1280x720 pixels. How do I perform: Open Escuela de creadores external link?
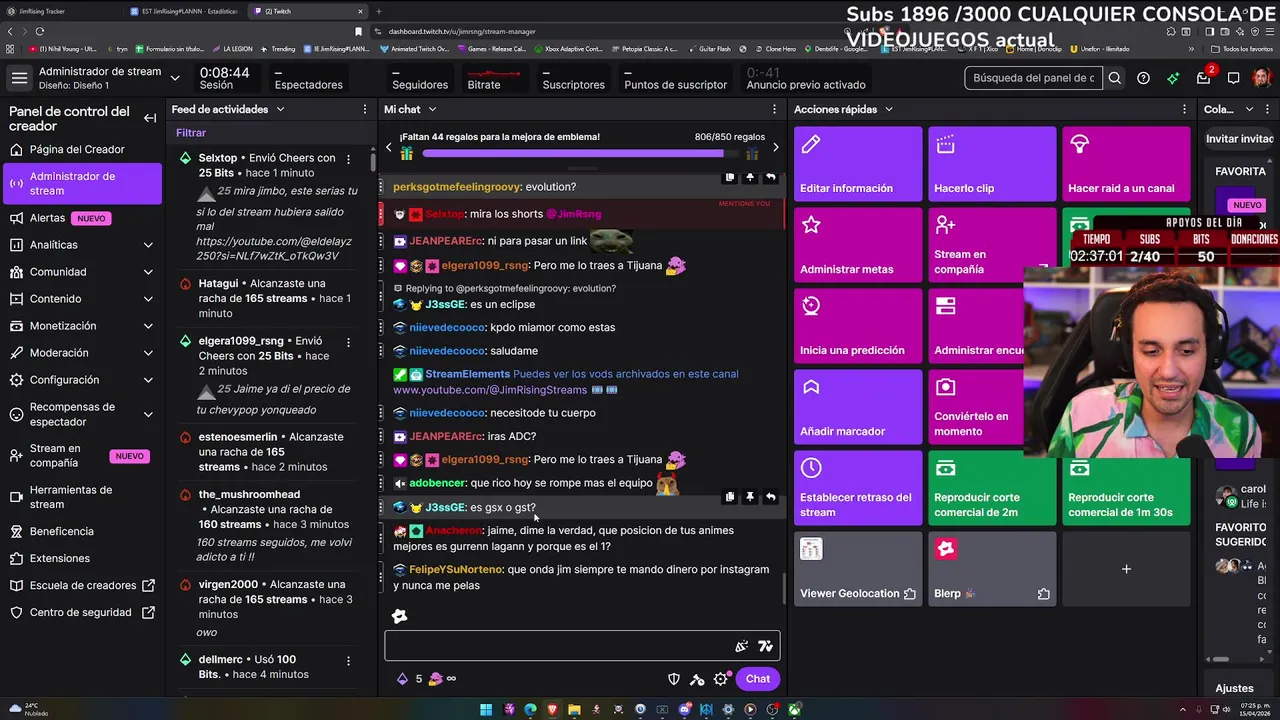coord(81,585)
